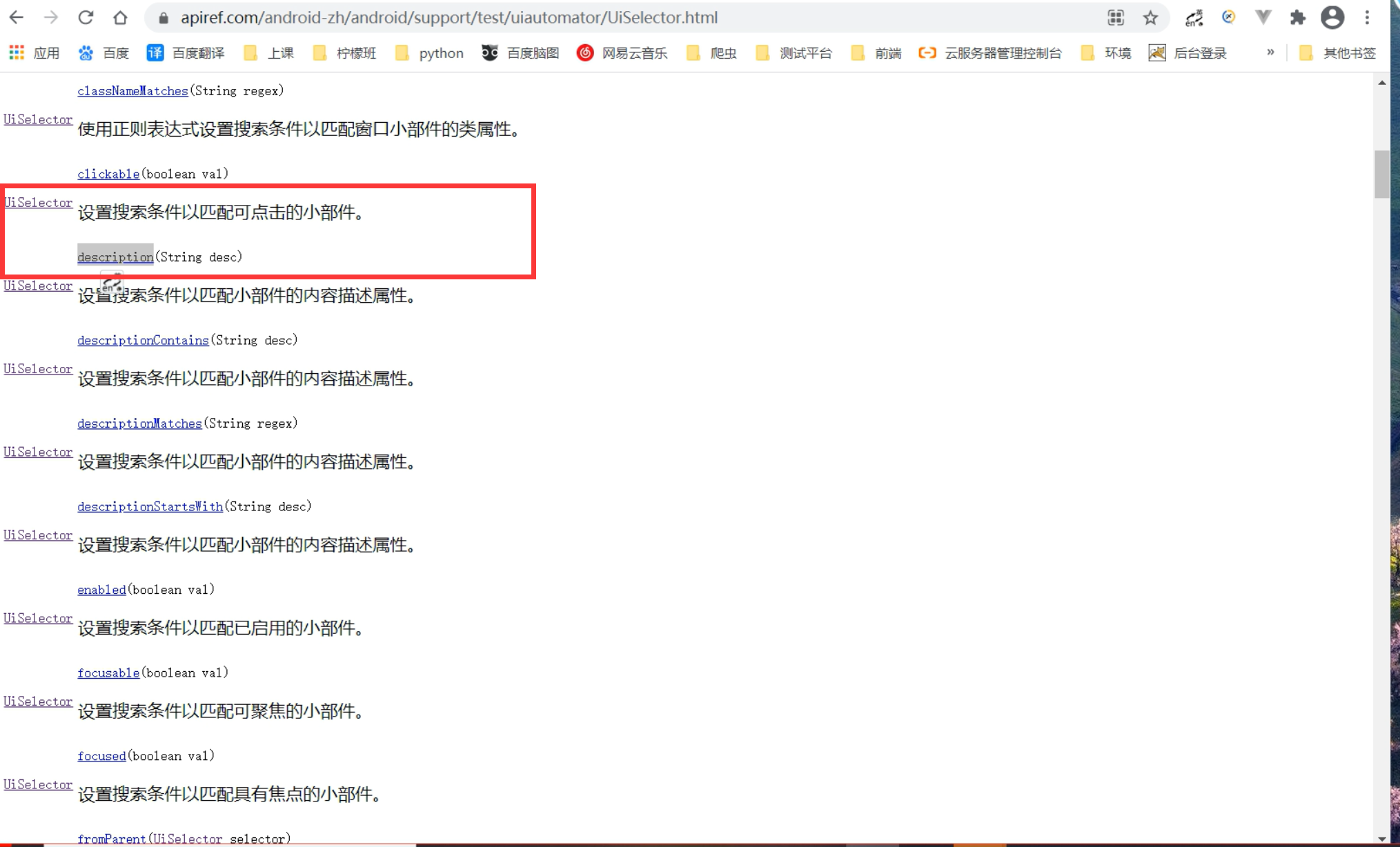Open the user profile avatar icon

(1332, 17)
